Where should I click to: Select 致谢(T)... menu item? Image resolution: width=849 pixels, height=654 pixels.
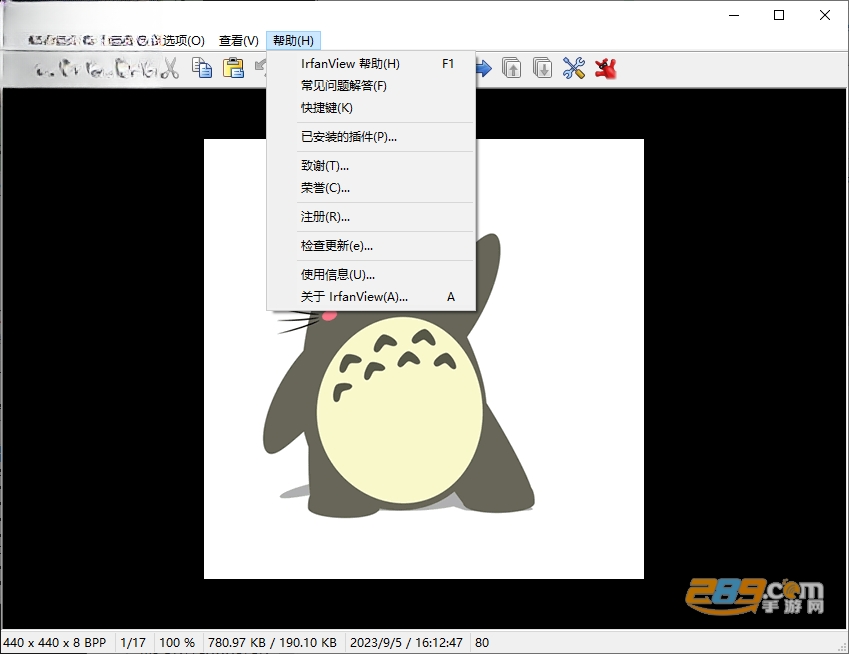(x=371, y=166)
